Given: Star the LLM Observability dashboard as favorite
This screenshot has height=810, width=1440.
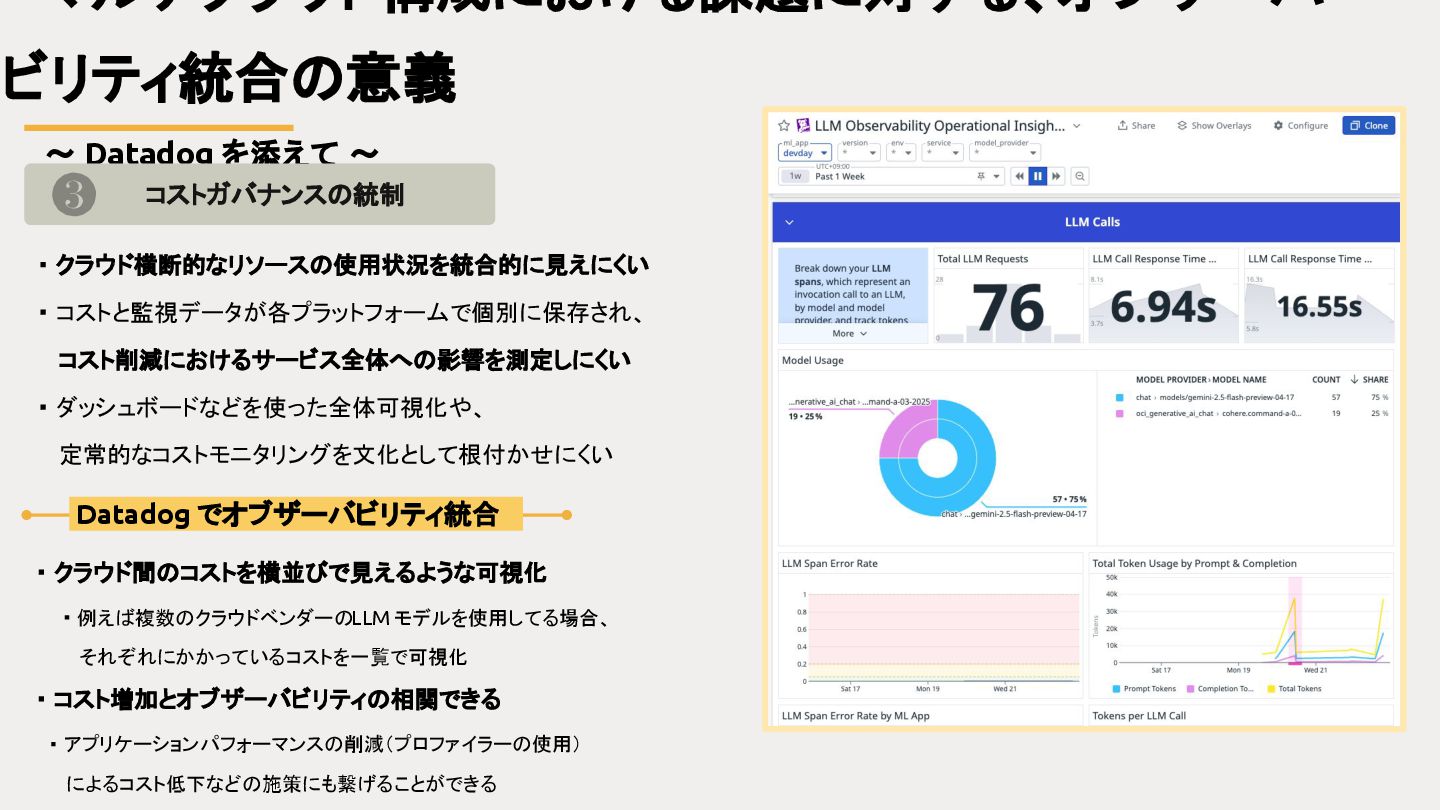Looking at the screenshot, I should [784, 126].
